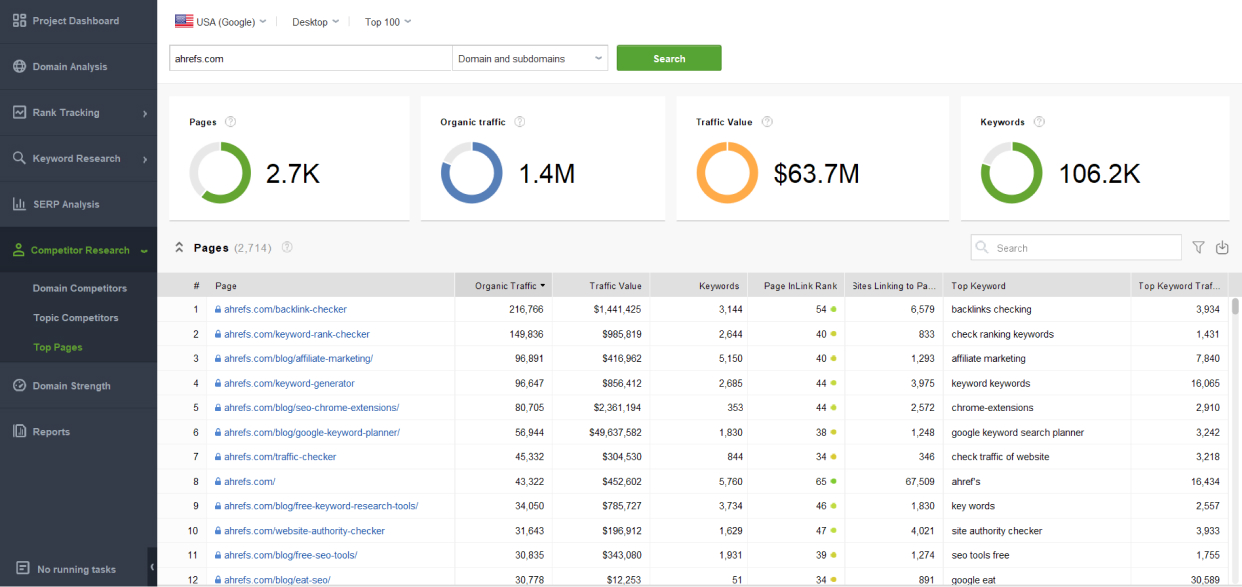The height and width of the screenshot is (587, 1242).
Task: Sort by the Keywords column header
Action: pos(698,286)
